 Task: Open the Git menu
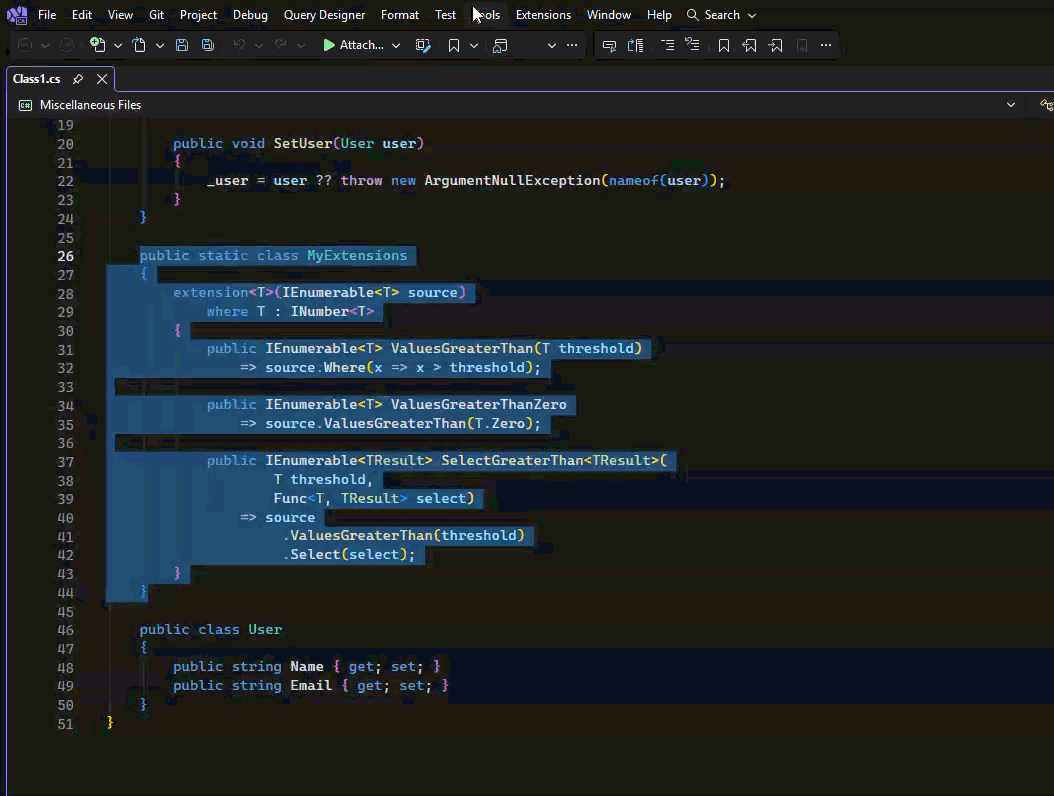click(x=157, y=15)
